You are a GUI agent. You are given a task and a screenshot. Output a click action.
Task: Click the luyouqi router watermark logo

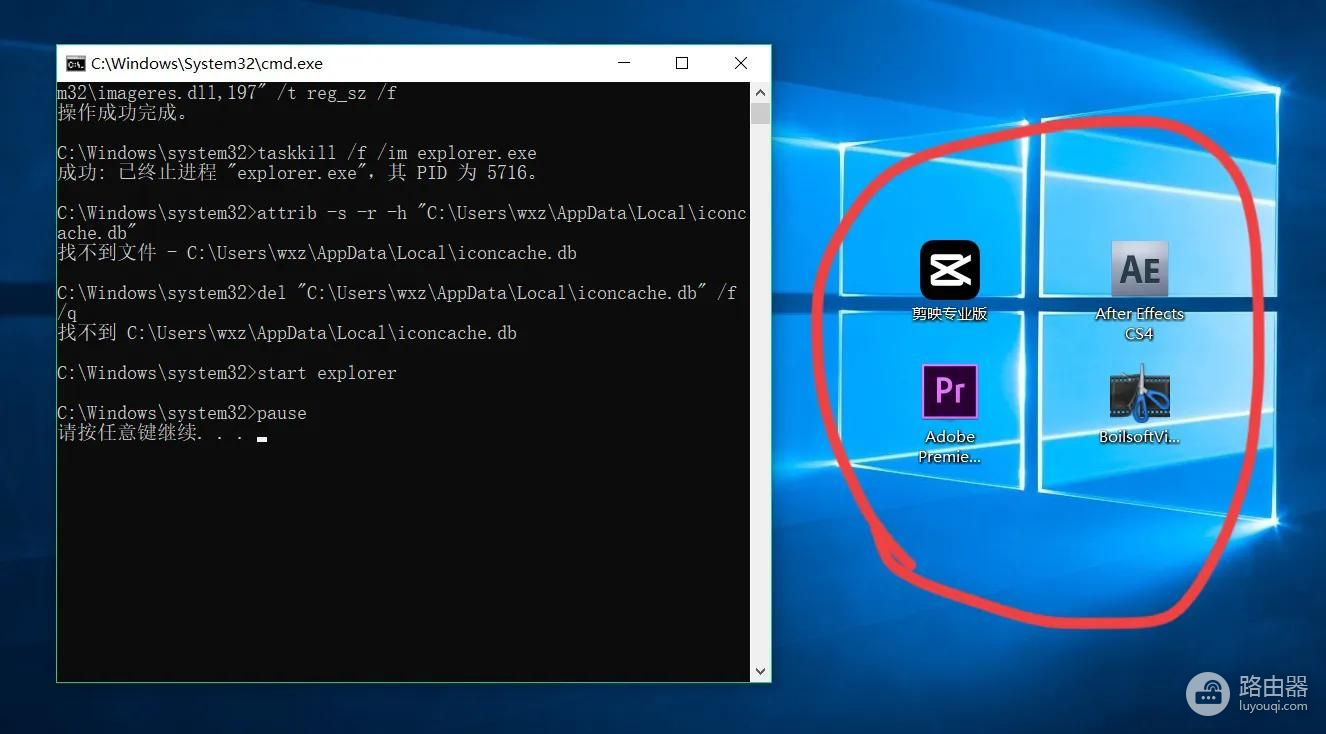[1208, 692]
